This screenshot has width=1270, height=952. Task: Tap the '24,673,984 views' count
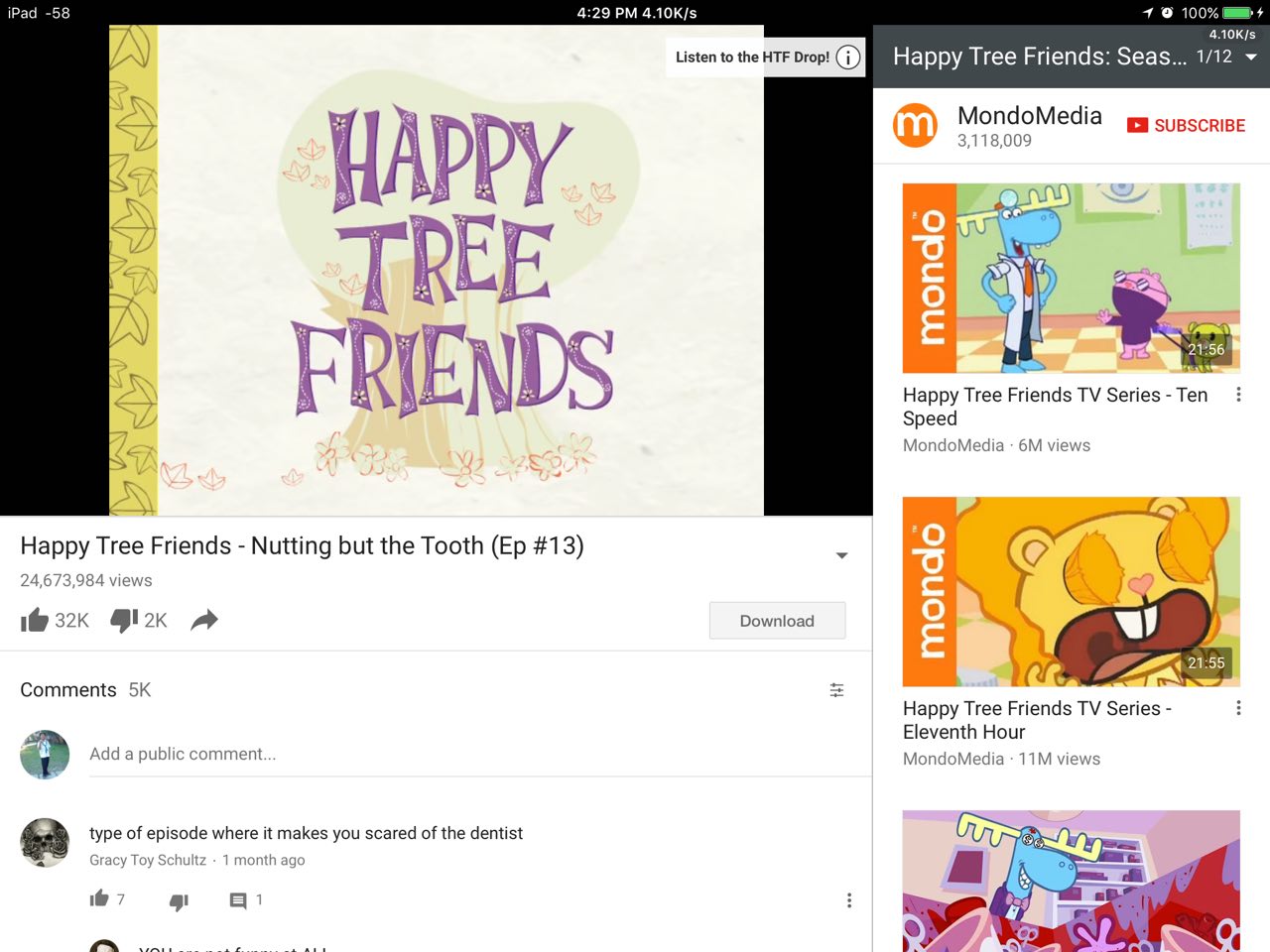click(x=86, y=581)
